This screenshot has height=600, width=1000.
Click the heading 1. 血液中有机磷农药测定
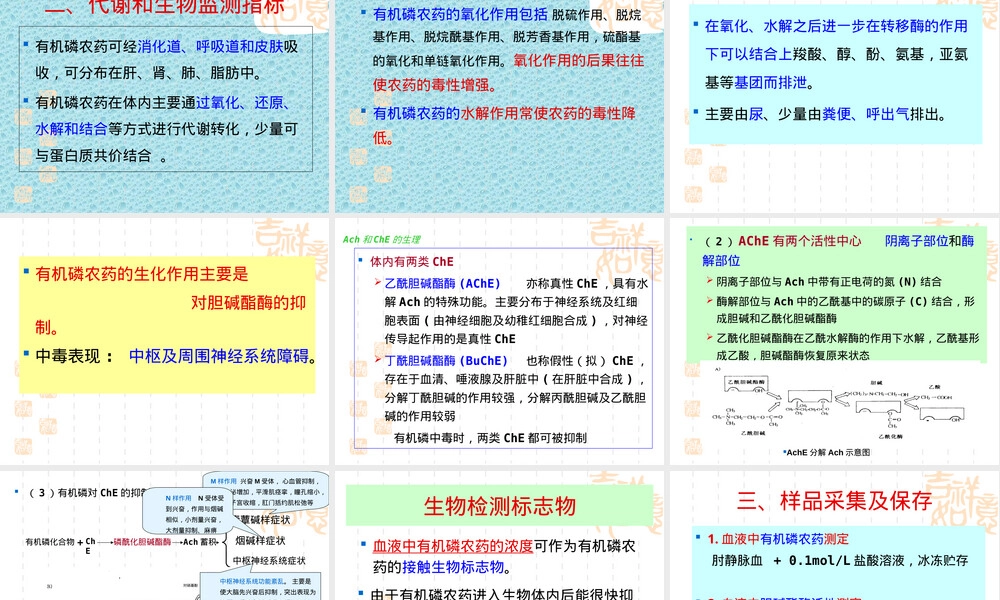pos(778,539)
